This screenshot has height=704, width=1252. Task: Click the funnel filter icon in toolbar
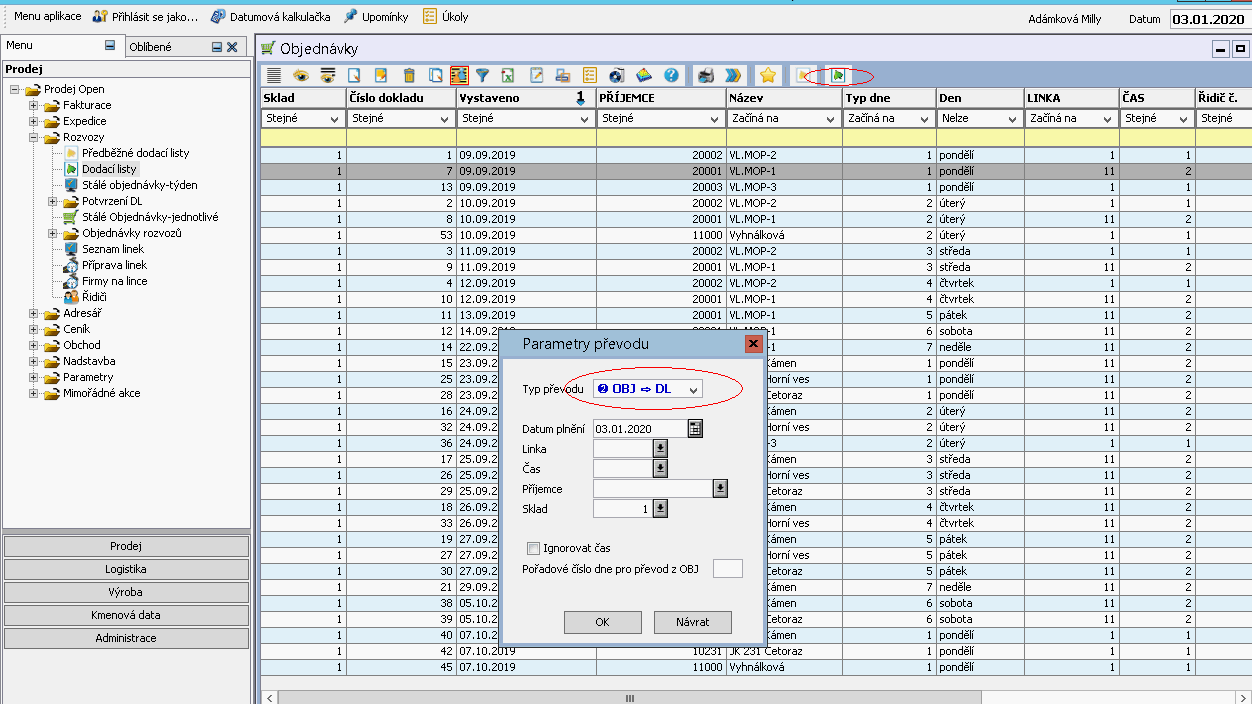[x=482, y=75]
